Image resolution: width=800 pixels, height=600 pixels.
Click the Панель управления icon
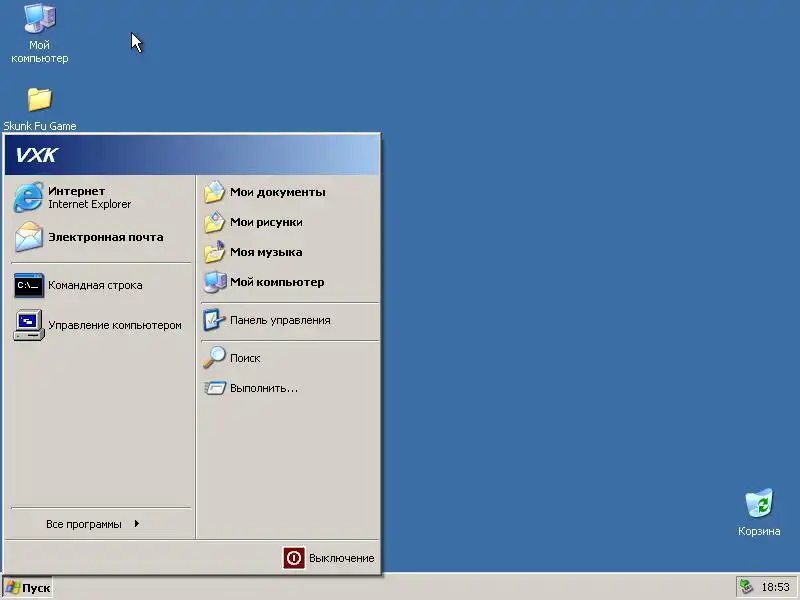tap(214, 320)
